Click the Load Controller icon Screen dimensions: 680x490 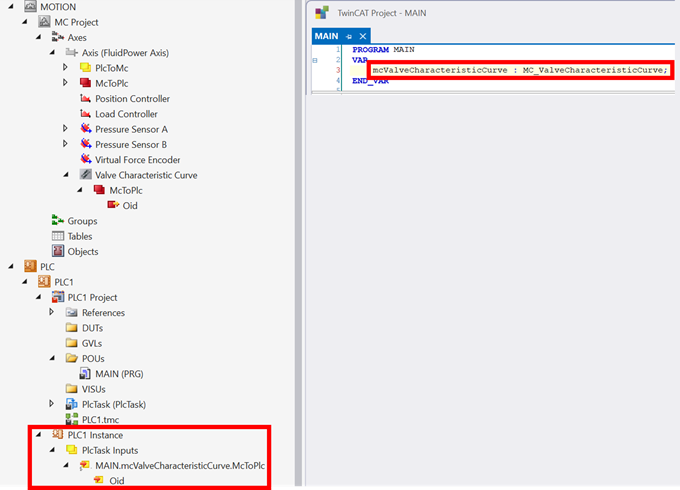tap(85, 114)
